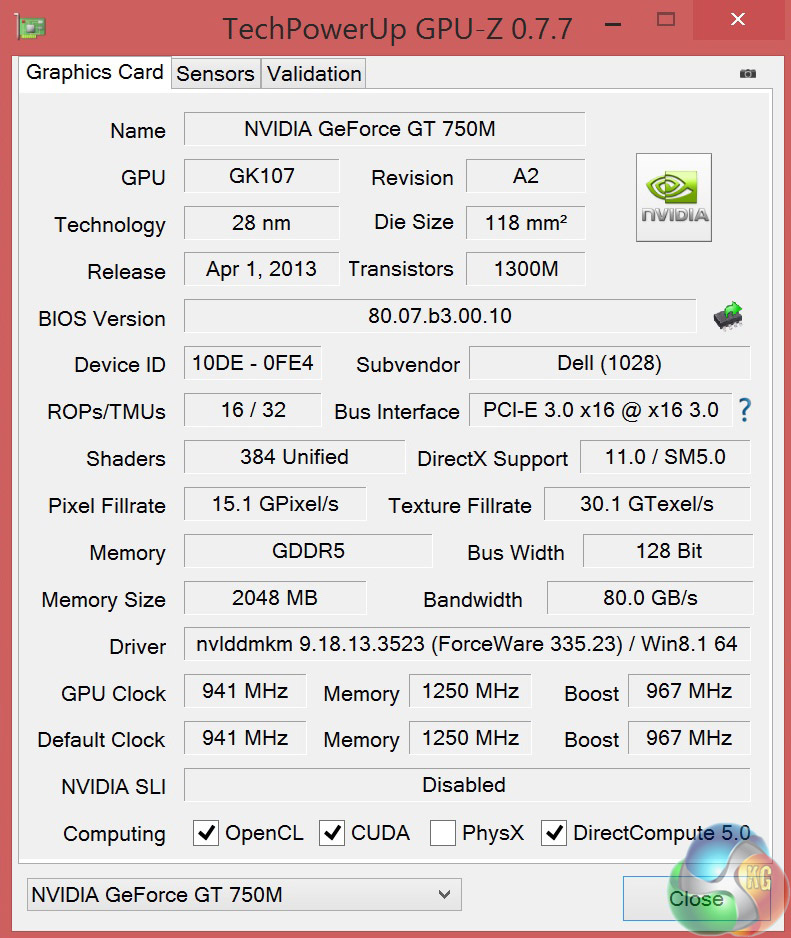791x938 pixels.
Task: Click the Bus Width field 128 Bit
Action: [668, 550]
